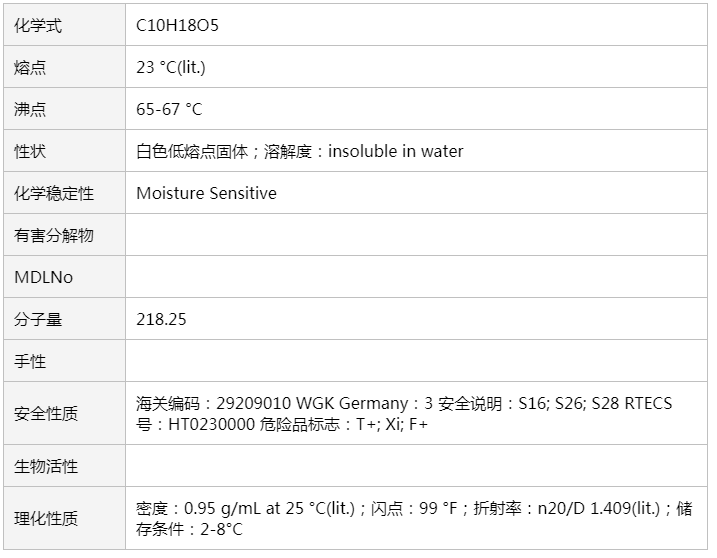Click the 性状 row label
717x558 pixels.
(30, 152)
